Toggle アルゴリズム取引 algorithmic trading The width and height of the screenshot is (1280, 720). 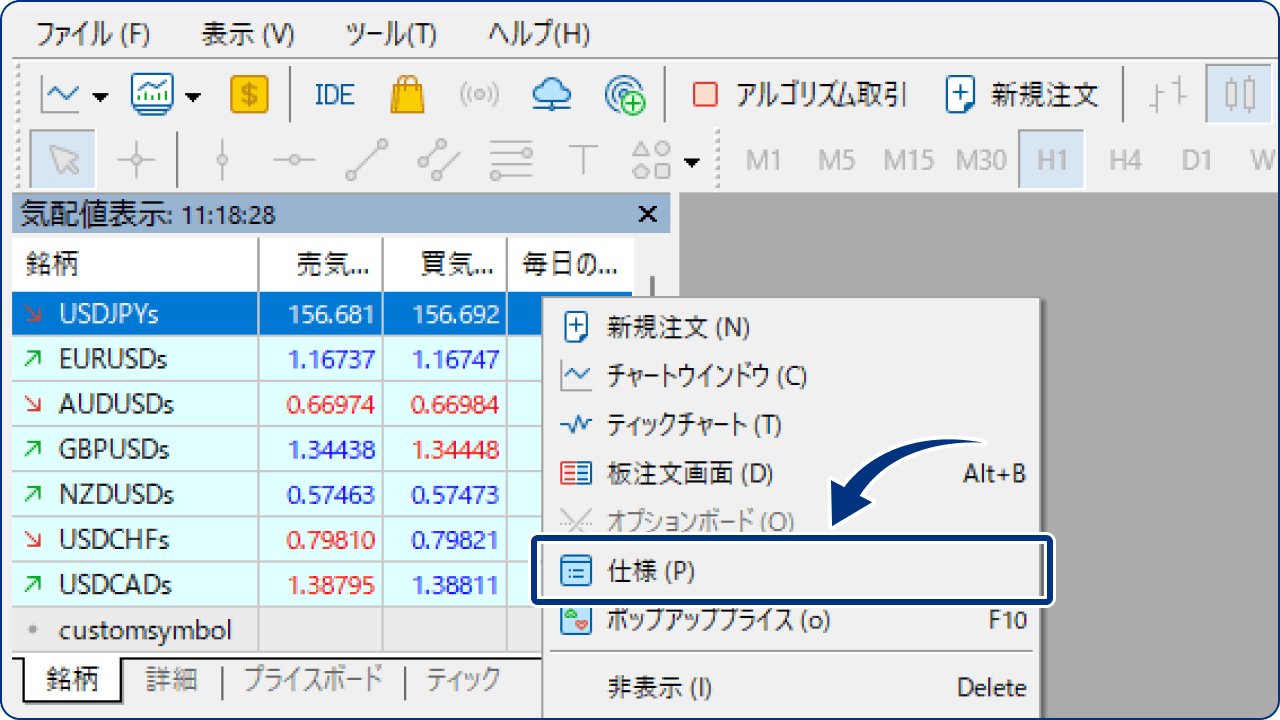coord(800,95)
